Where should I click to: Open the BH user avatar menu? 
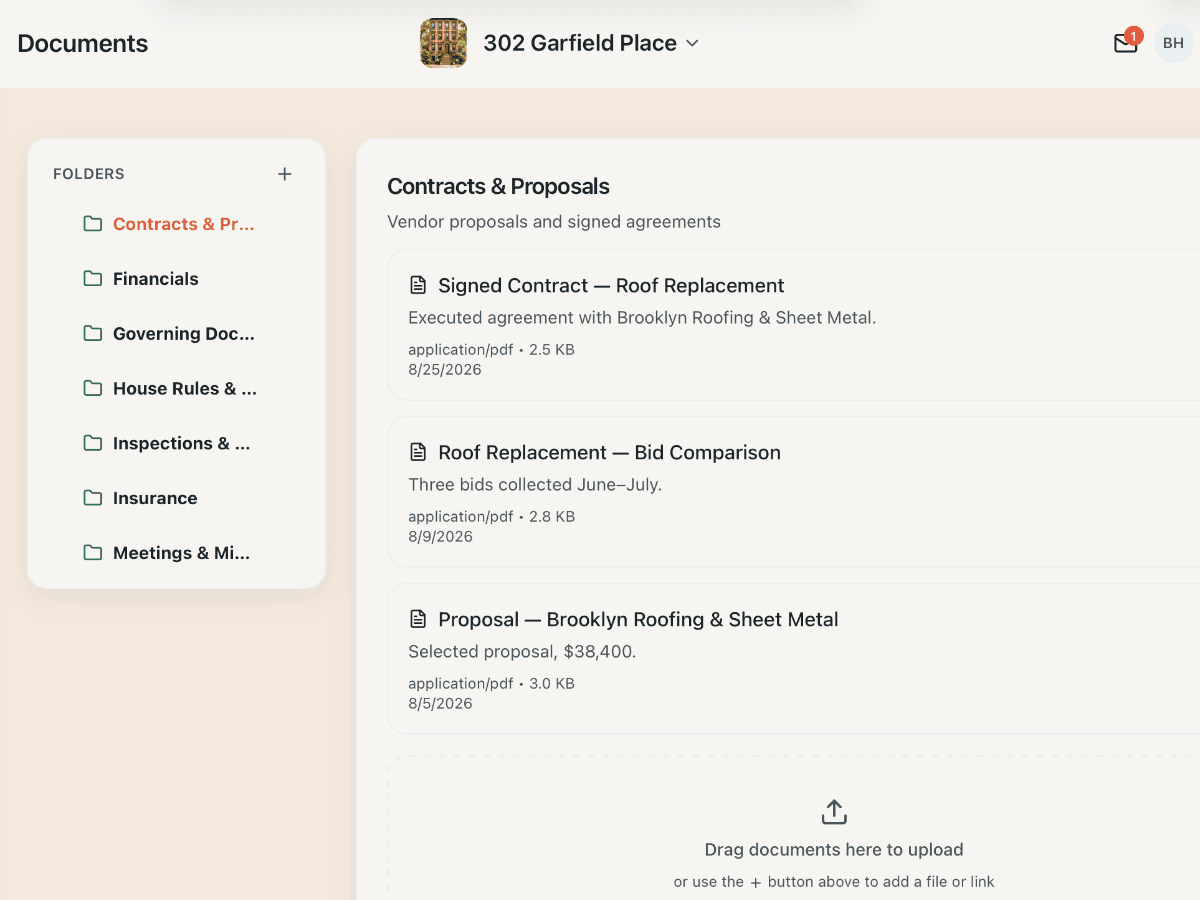pyautogui.click(x=1173, y=43)
